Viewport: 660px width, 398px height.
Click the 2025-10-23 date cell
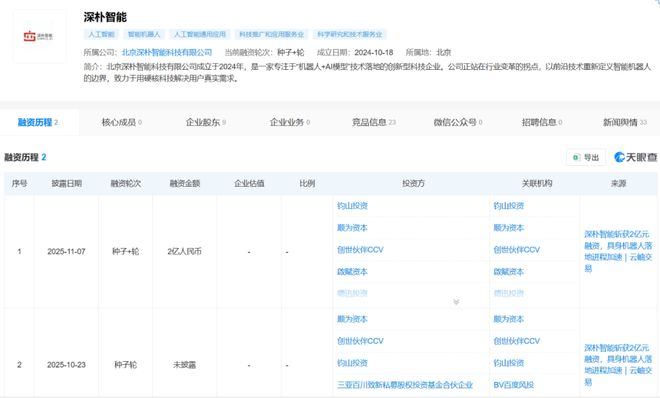pyautogui.click(x=66, y=365)
